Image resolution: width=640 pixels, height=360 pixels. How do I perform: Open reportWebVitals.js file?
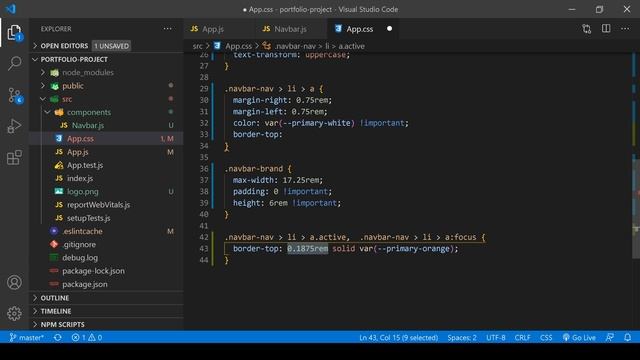(x=98, y=205)
